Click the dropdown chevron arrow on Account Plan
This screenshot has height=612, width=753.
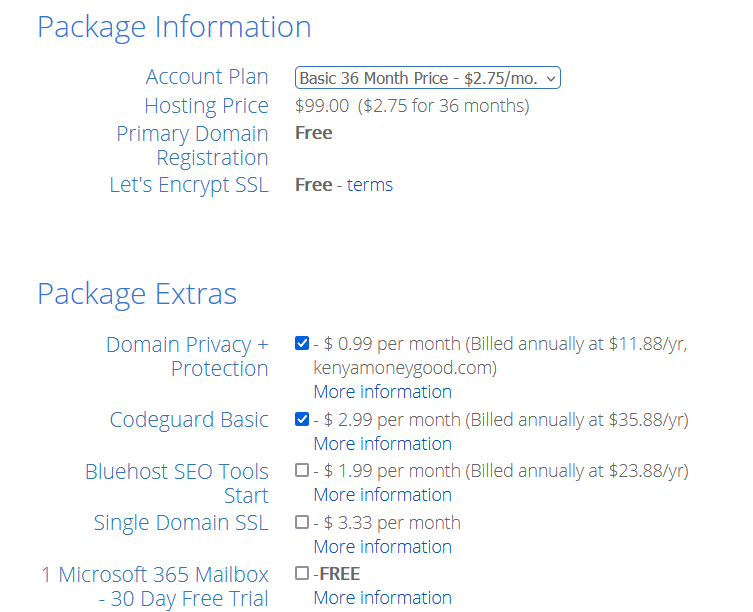(550, 78)
